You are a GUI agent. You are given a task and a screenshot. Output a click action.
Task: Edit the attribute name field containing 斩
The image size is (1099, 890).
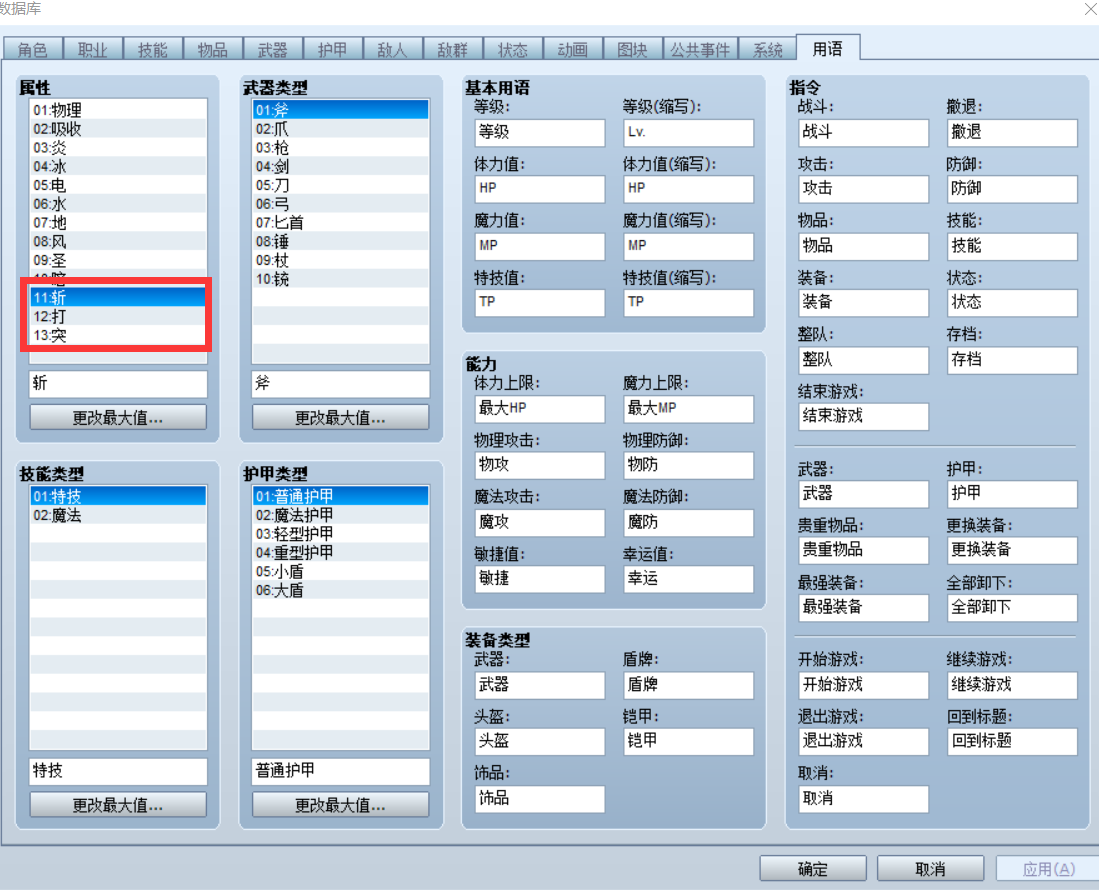tap(118, 383)
